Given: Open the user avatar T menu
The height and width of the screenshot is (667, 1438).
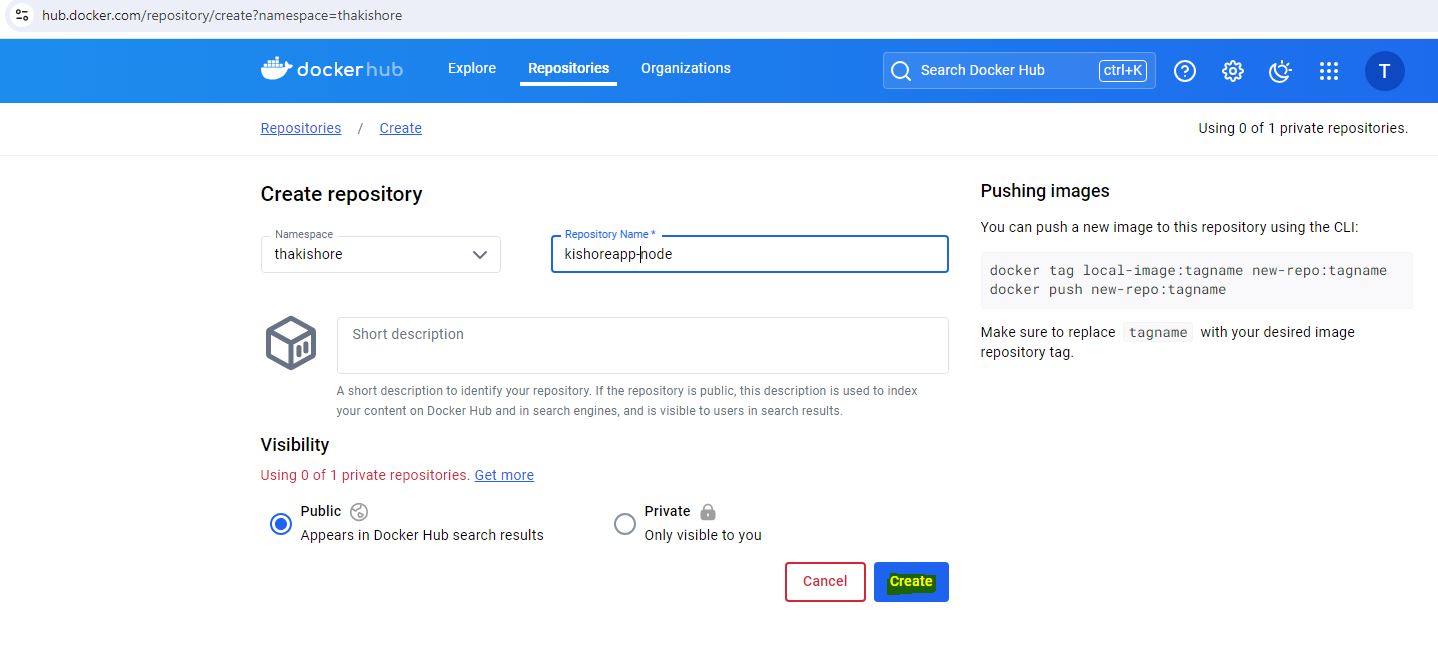Looking at the screenshot, I should pyautogui.click(x=1384, y=71).
